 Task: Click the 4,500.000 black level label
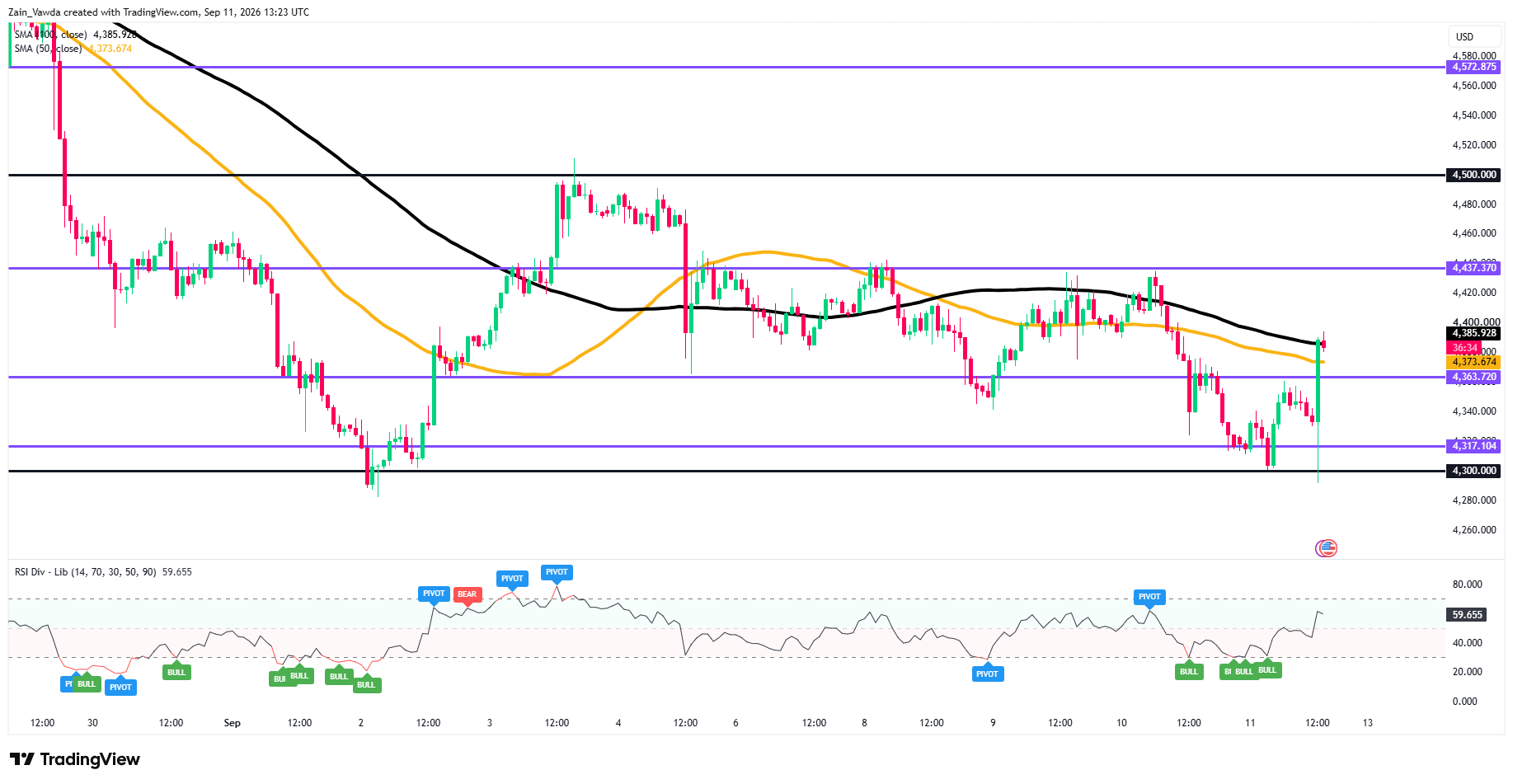[1473, 175]
